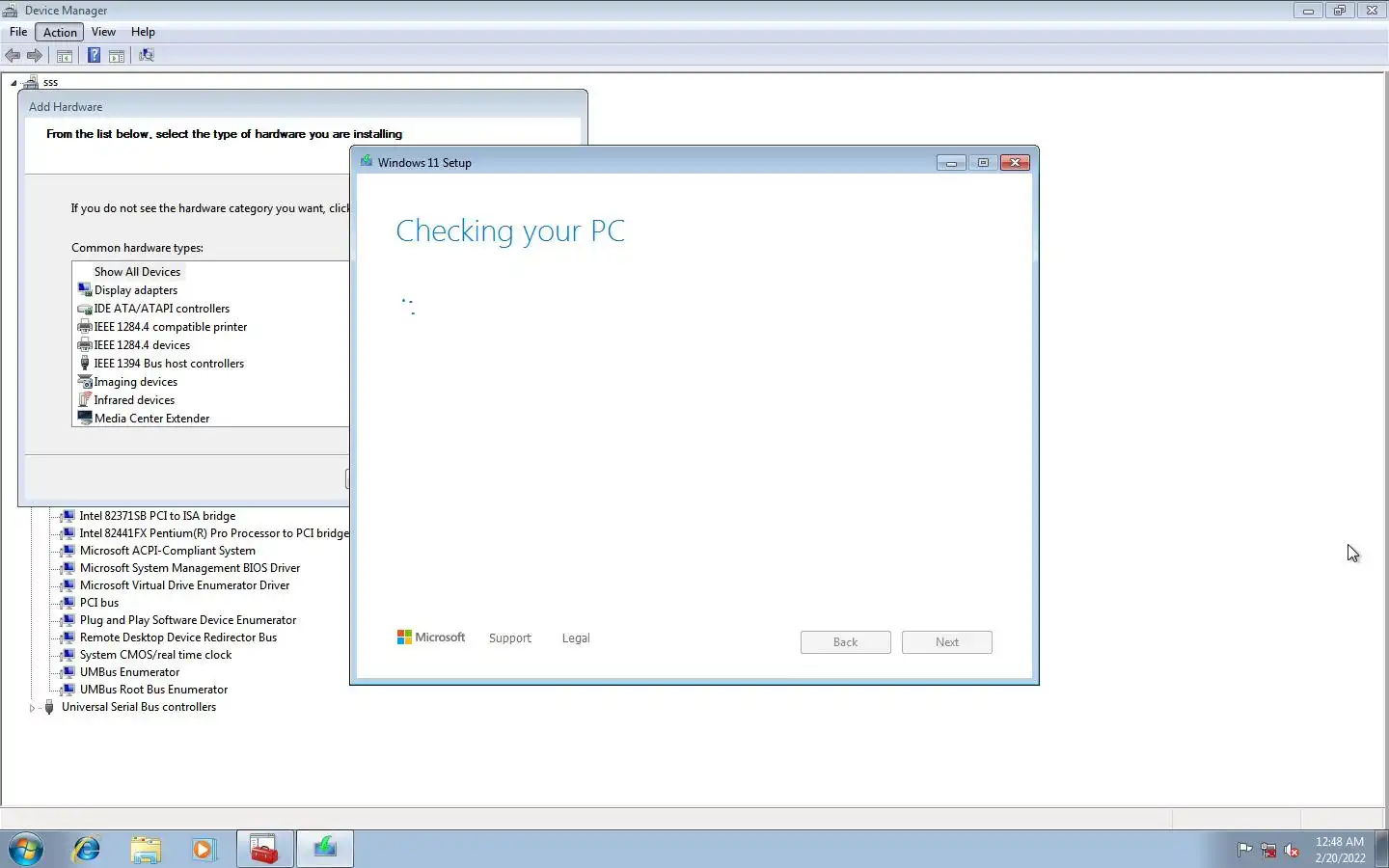Screen dimensions: 1389x868
Task: Select Intel 82441FX Pentium(R) Pro Processor entry
Action: pyautogui.click(x=214, y=533)
